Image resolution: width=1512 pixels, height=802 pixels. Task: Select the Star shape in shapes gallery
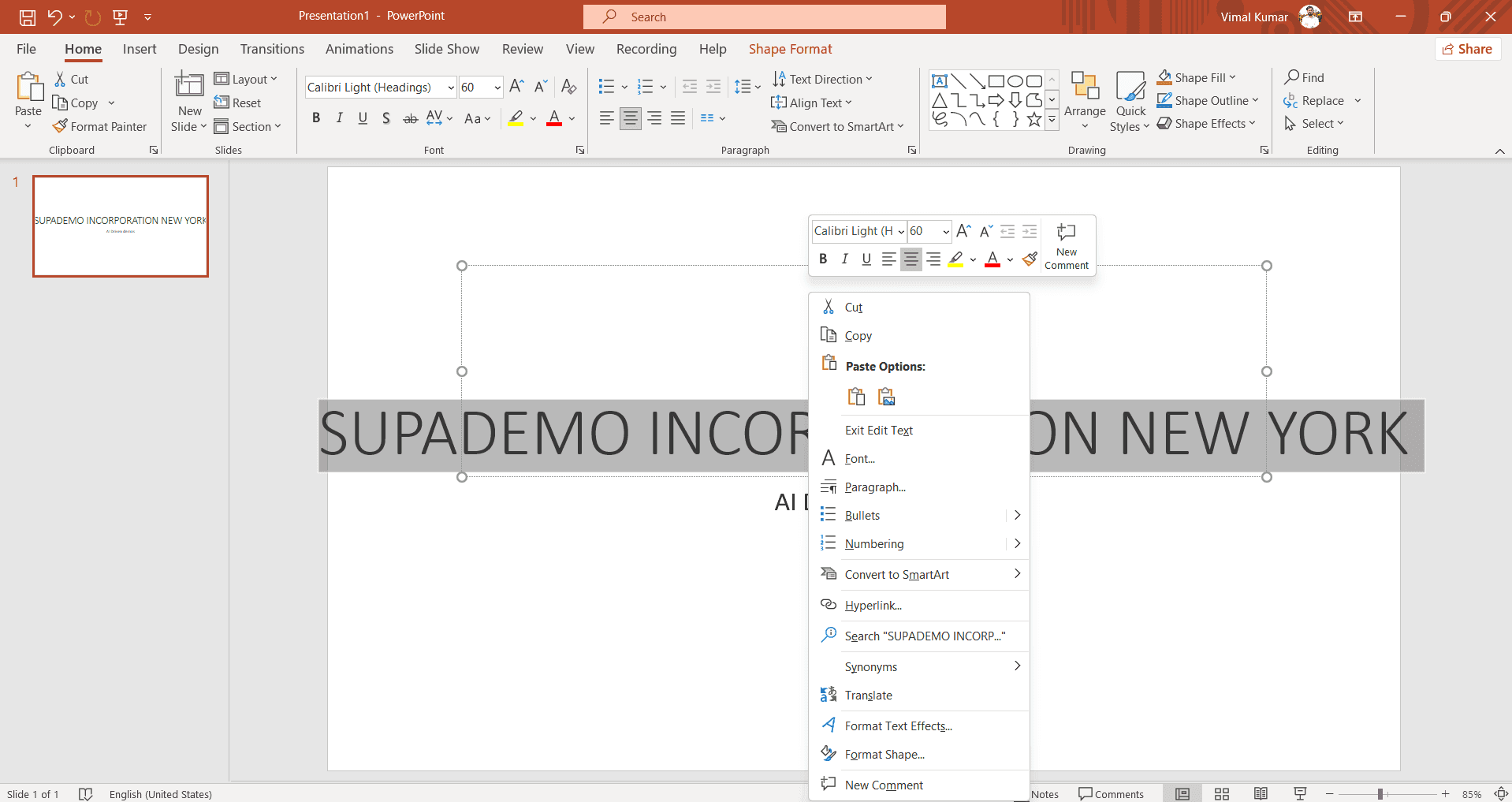1035,119
